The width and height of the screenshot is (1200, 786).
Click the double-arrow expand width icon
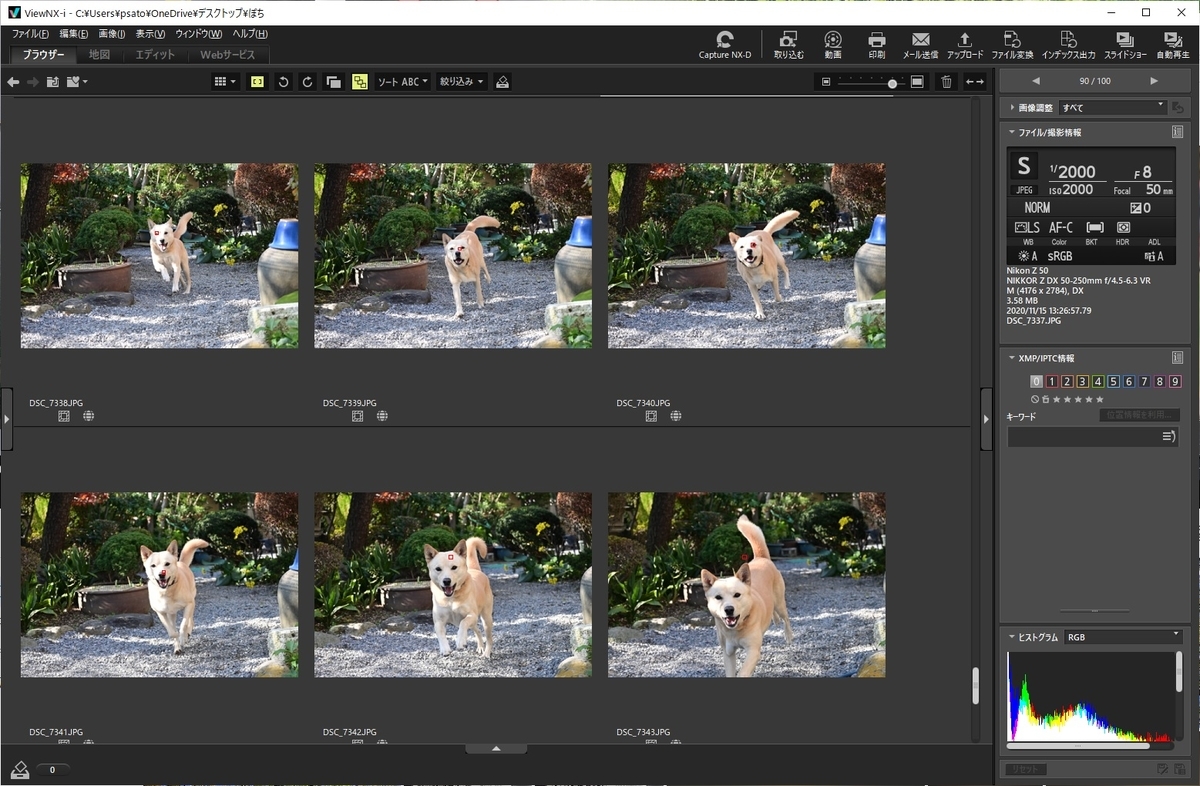(x=975, y=82)
